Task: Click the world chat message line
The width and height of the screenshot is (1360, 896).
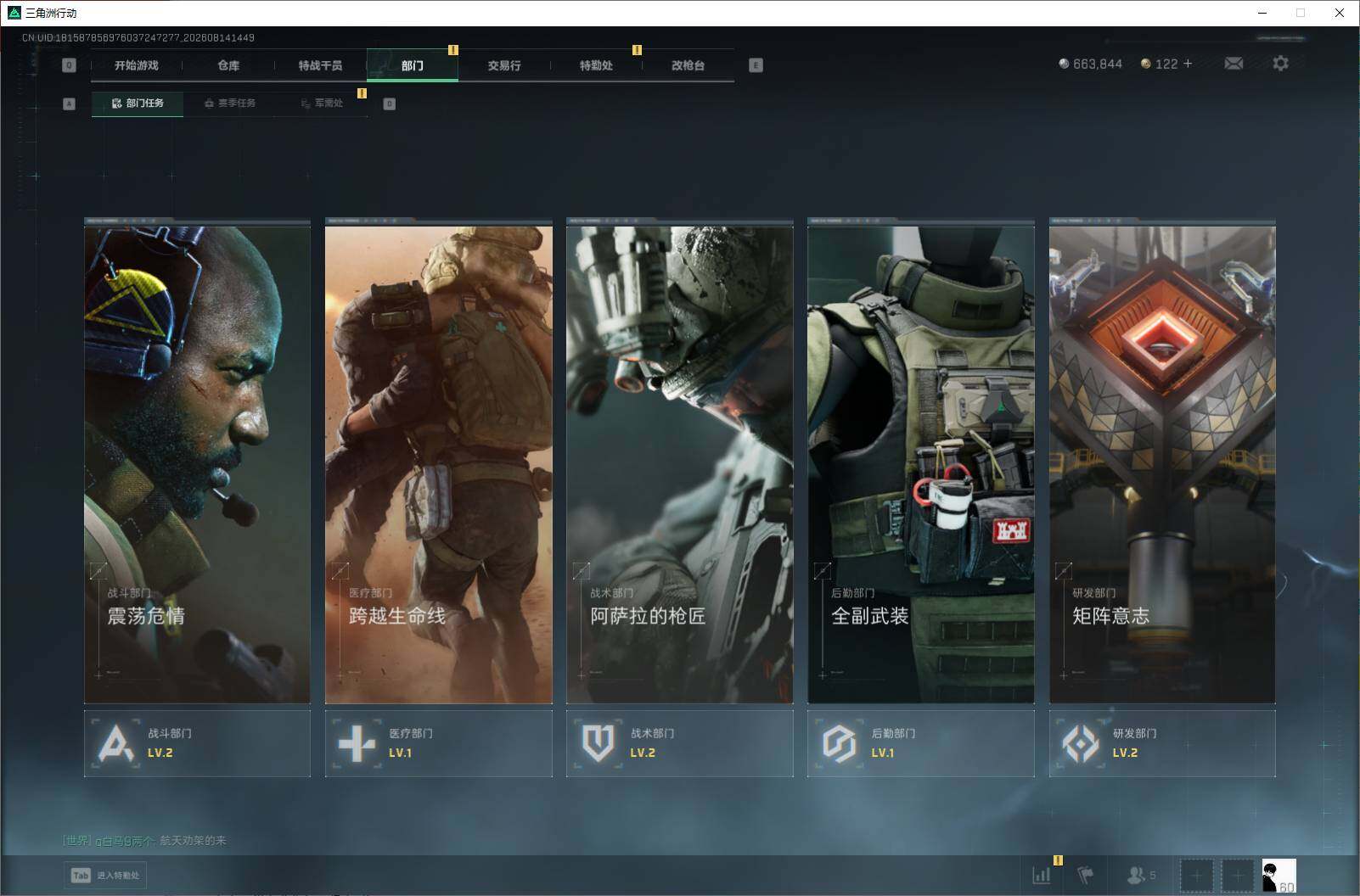Action: pos(144,840)
